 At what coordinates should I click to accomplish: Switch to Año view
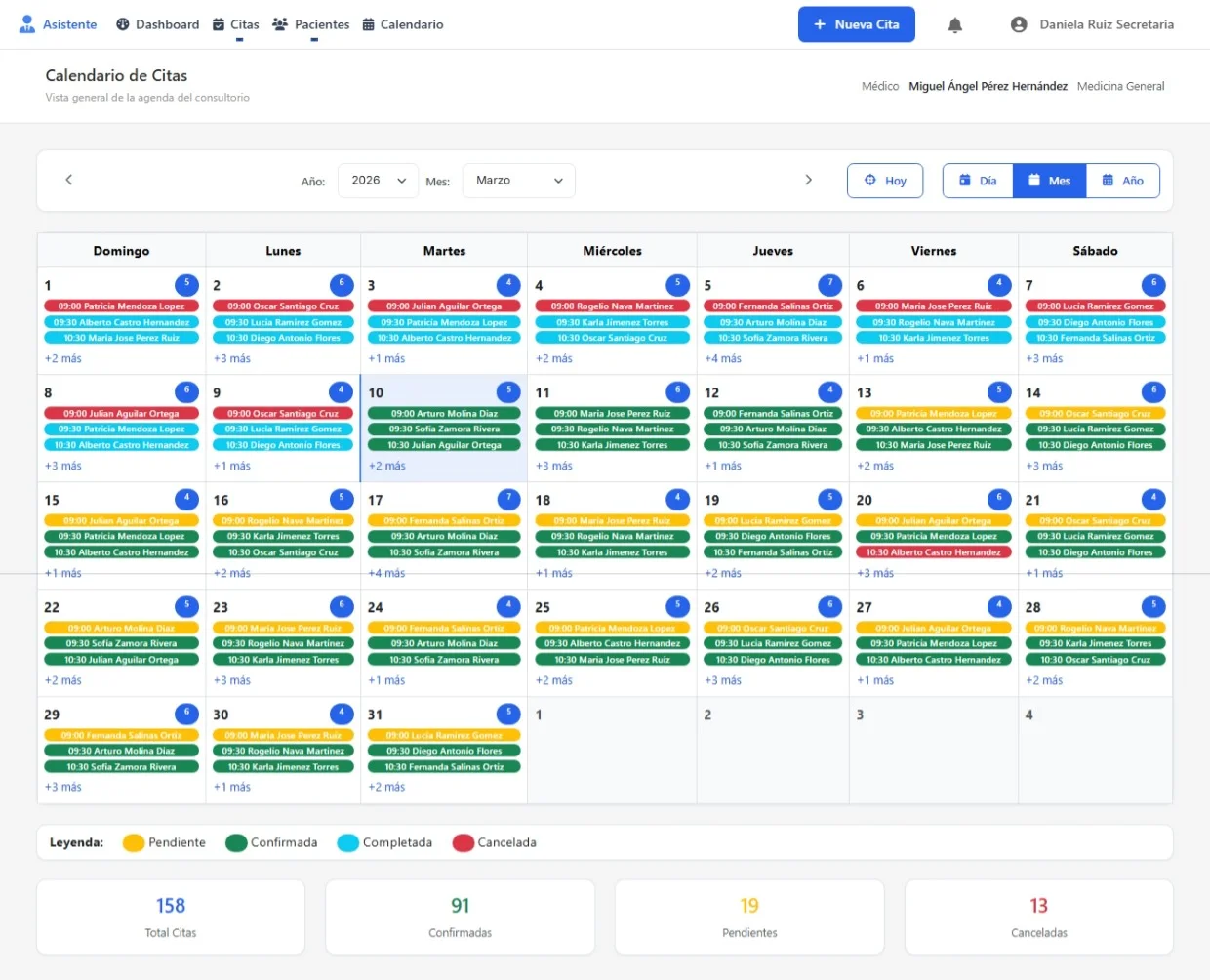coord(1122,181)
